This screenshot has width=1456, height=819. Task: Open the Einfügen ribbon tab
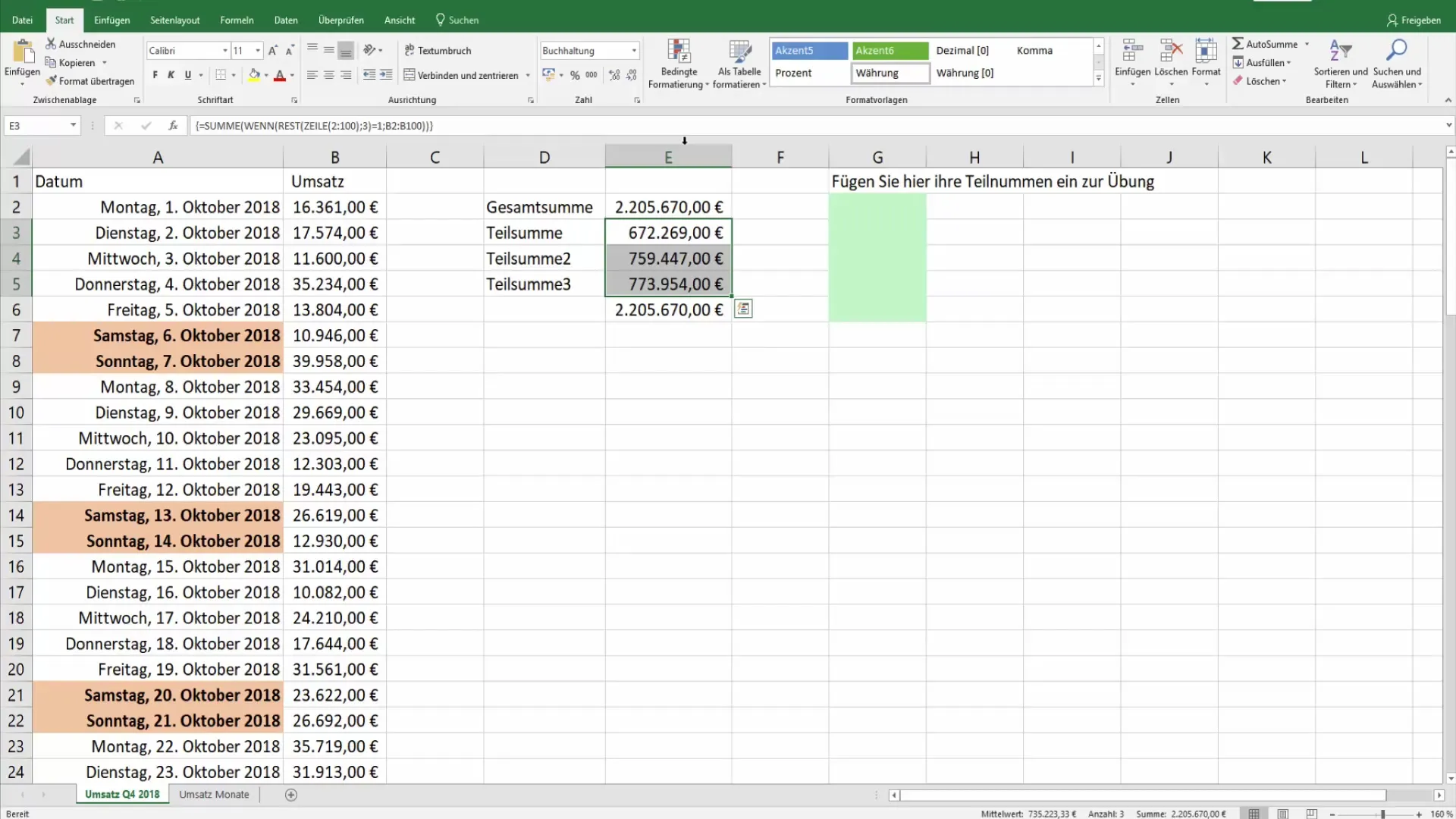[112, 20]
